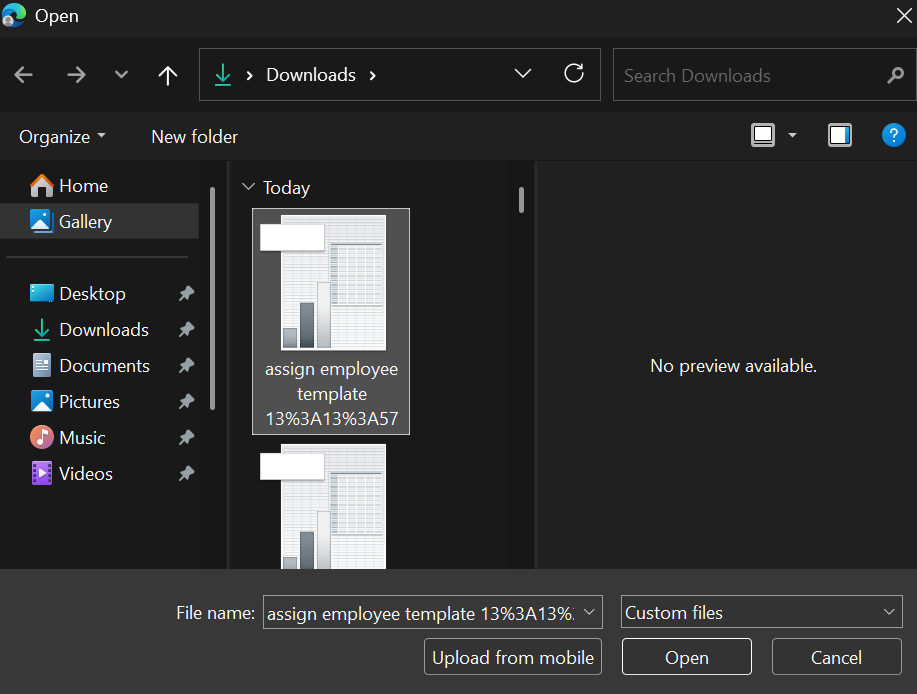
Task: Open Downloads in the sidebar
Action: [x=104, y=330]
